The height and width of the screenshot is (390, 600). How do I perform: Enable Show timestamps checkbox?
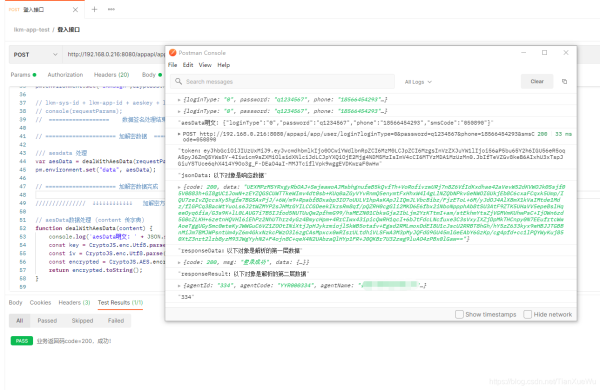(x=459, y=314)
